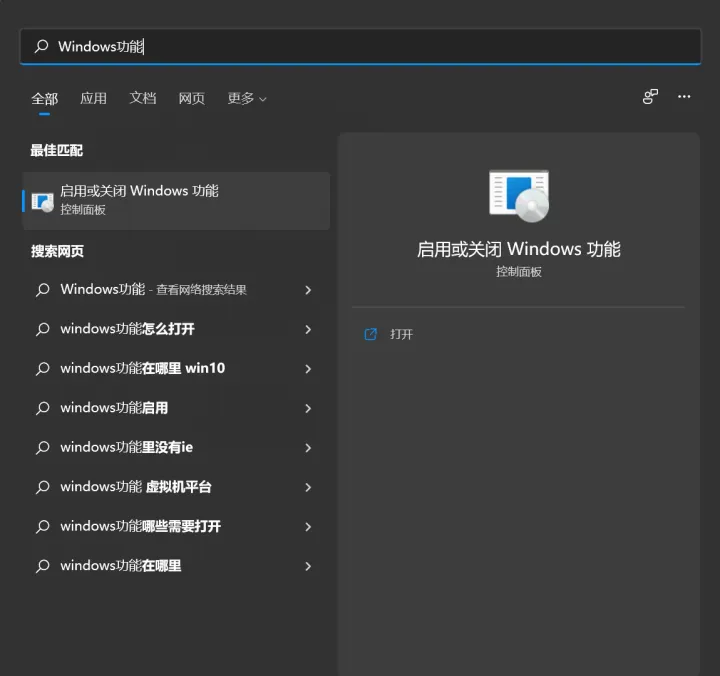The image size is (720, 676).
Task: Expand the 更多 dropdown
Action: click(247, 98)
